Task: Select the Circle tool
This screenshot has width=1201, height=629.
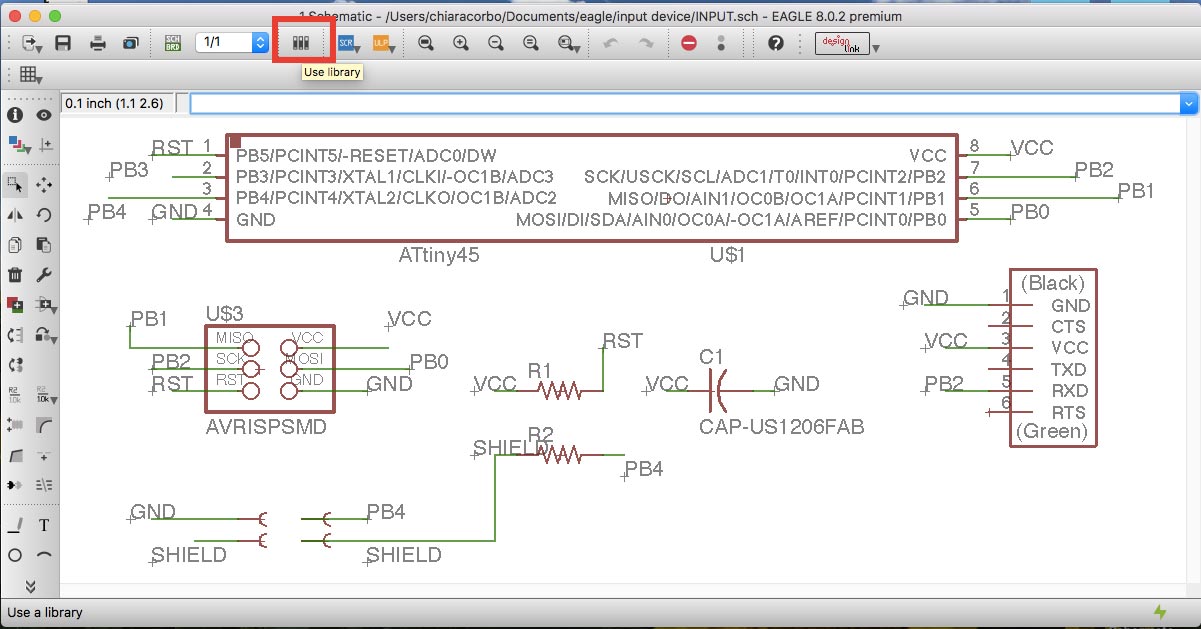Action: tap(15, 555)
